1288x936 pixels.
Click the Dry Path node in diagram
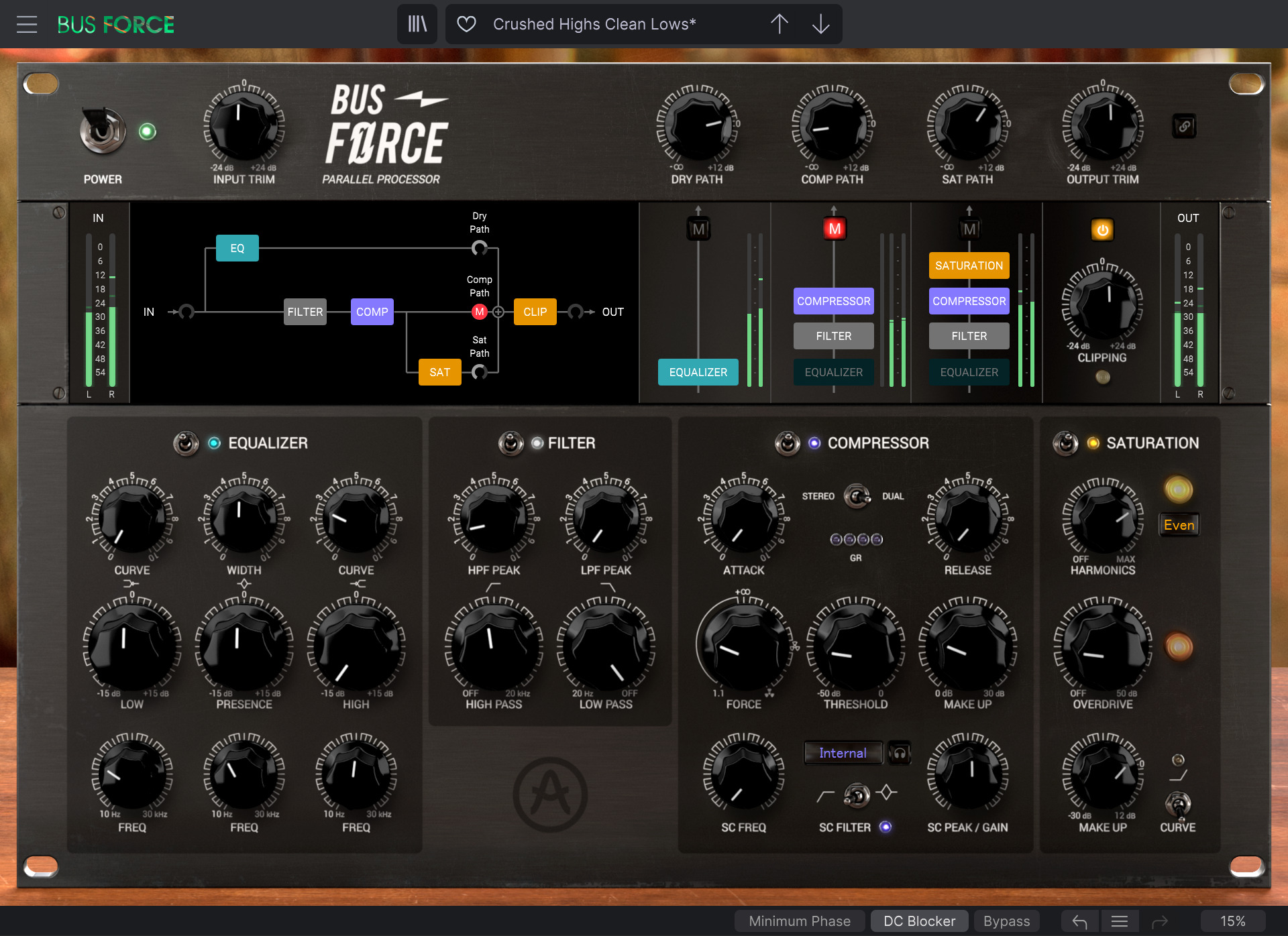coord(479,248)
